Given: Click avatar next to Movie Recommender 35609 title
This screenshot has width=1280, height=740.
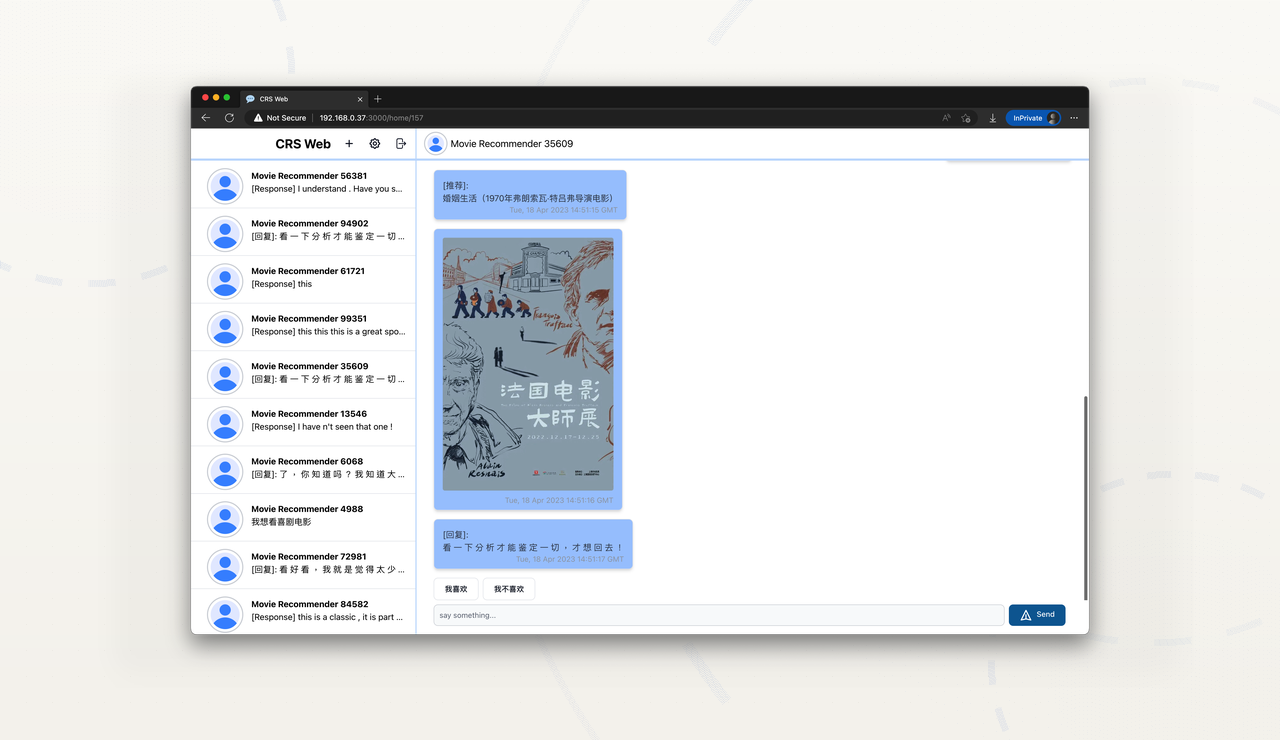Looking at the screenshot, I should click(435, 144).
